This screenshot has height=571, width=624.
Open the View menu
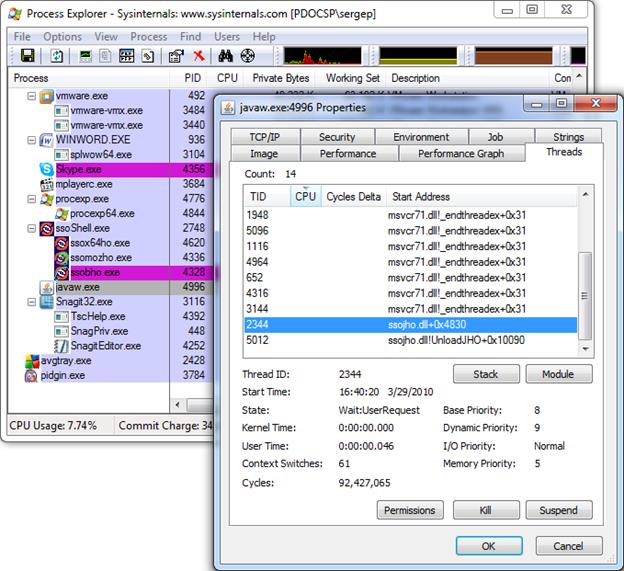pos(106,37)
